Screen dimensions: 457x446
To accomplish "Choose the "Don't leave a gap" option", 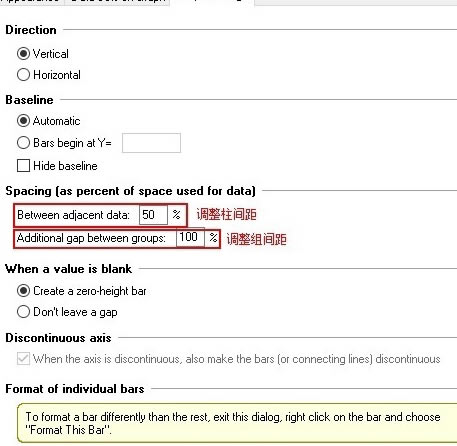I will point(23,312).
